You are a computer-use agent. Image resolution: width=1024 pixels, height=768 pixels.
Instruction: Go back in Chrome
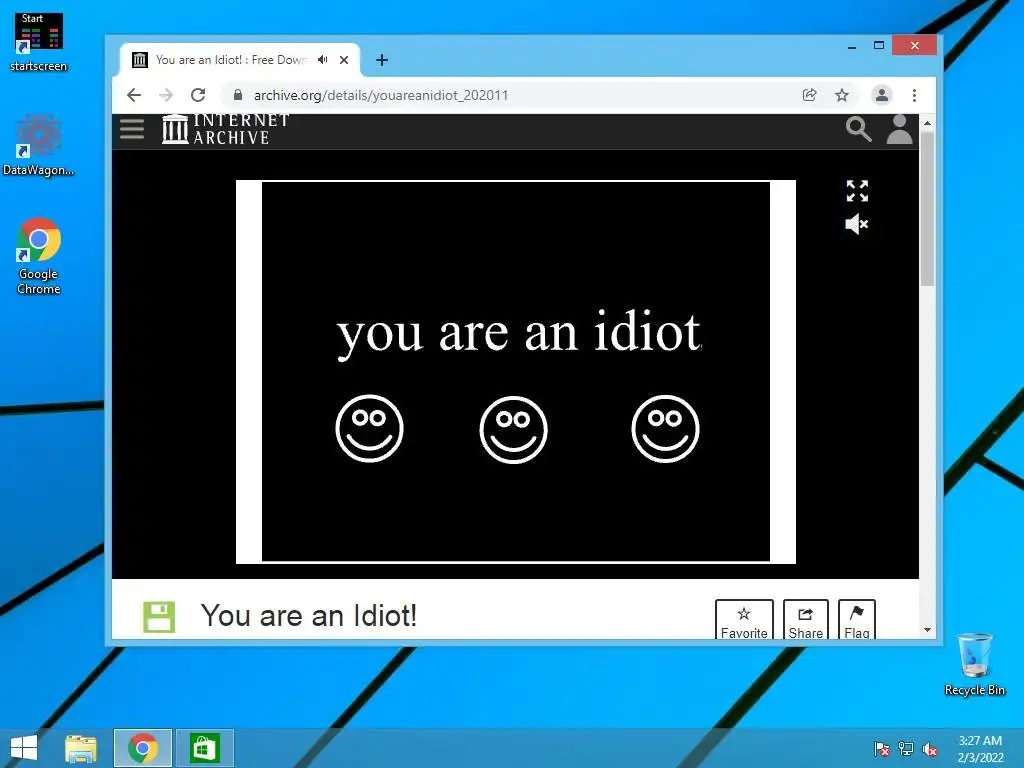pos(134,95)
